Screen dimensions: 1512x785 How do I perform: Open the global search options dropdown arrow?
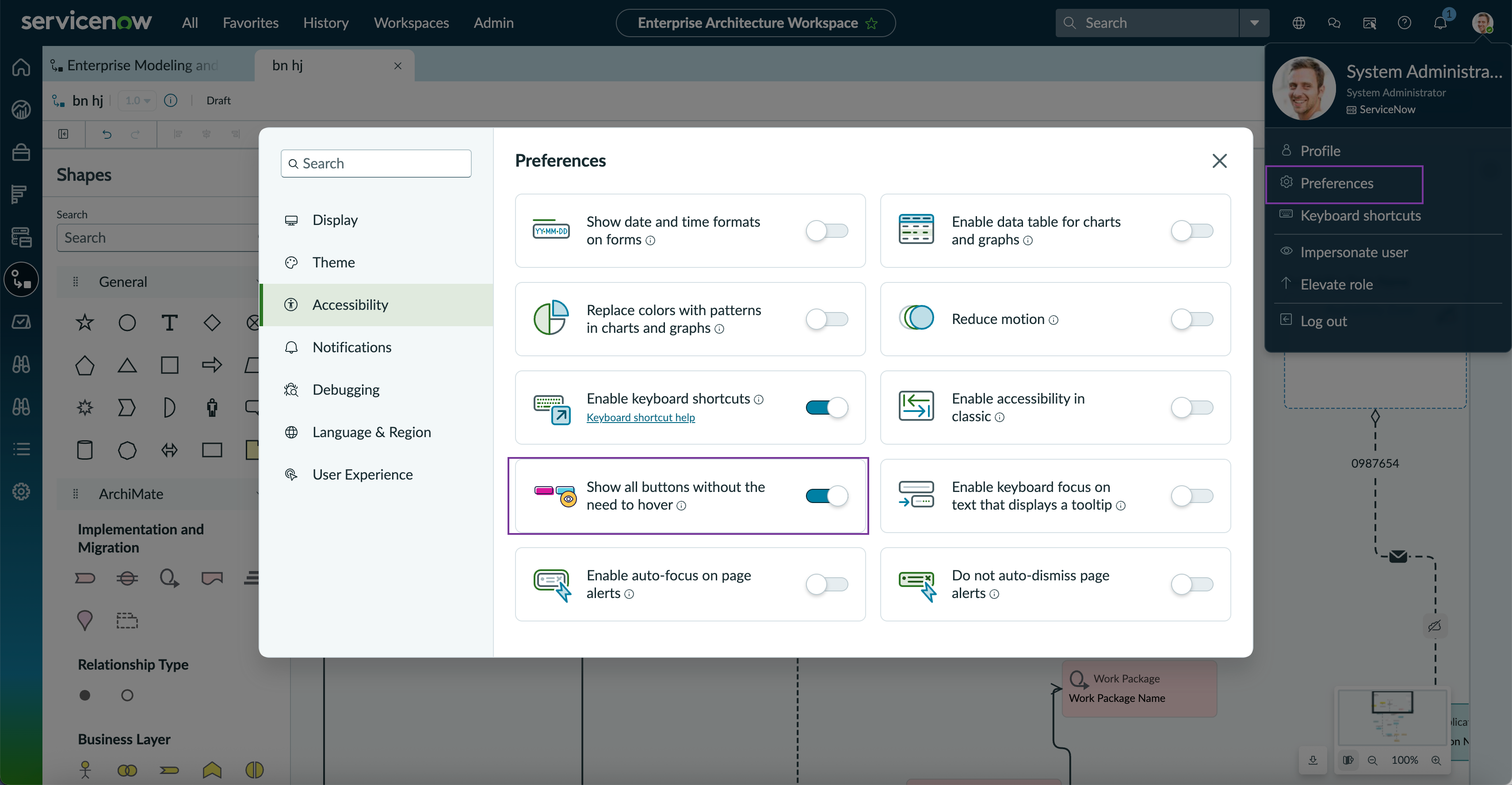pyautogui.click(x=1254, y=23)
